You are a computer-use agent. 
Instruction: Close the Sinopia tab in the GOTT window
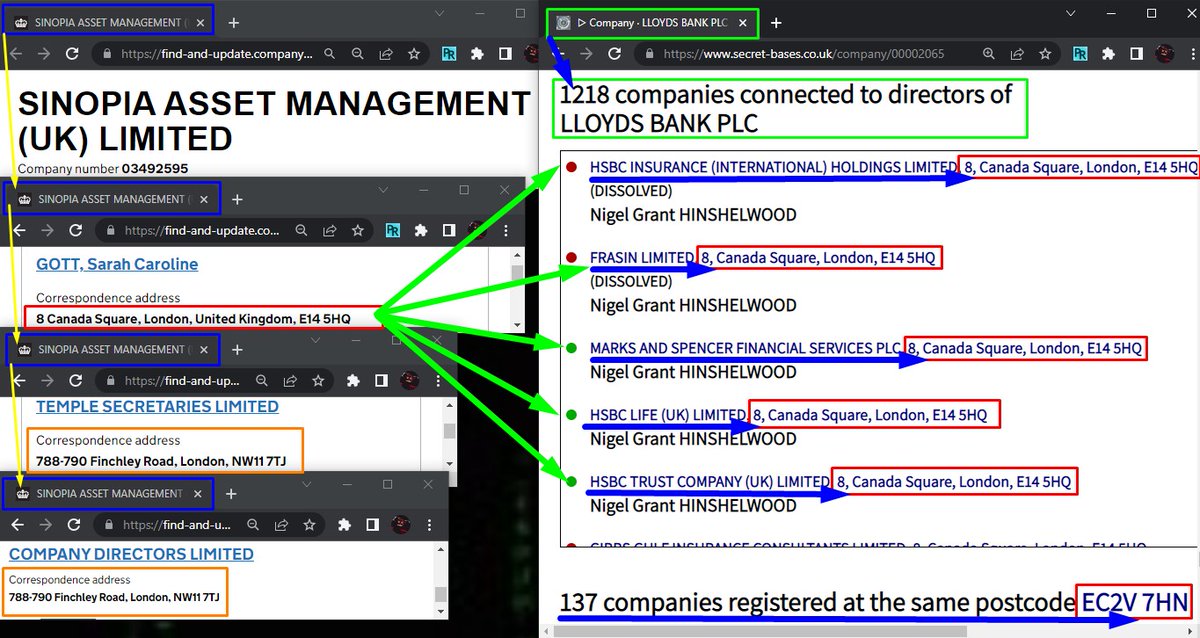click(205, 199)
